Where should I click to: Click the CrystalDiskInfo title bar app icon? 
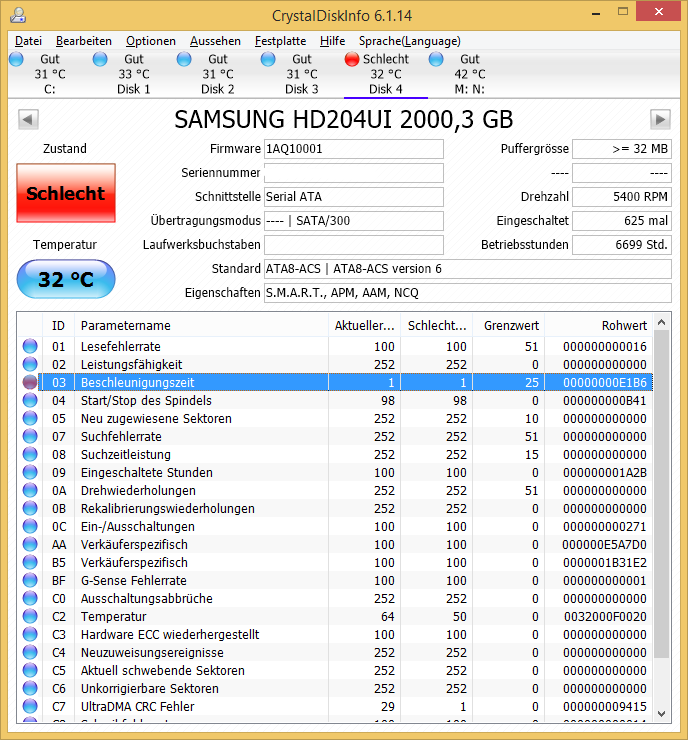[18, 15]
